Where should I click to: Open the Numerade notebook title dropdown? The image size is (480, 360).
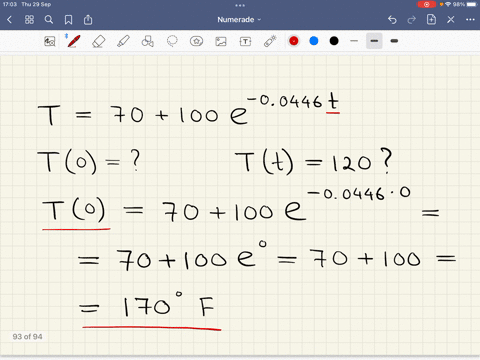(x=239, y=20)
